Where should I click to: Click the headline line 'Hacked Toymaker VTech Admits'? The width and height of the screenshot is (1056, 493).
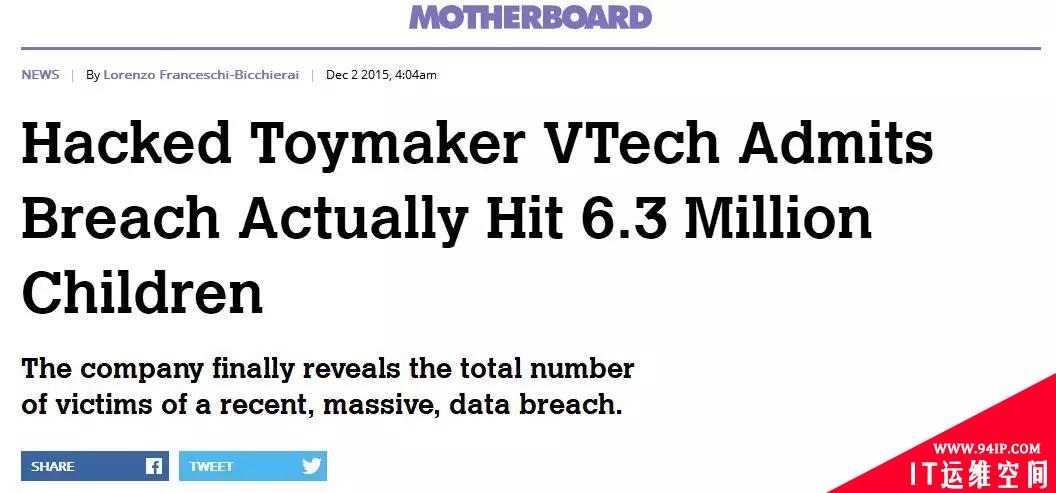coord(477,144)
